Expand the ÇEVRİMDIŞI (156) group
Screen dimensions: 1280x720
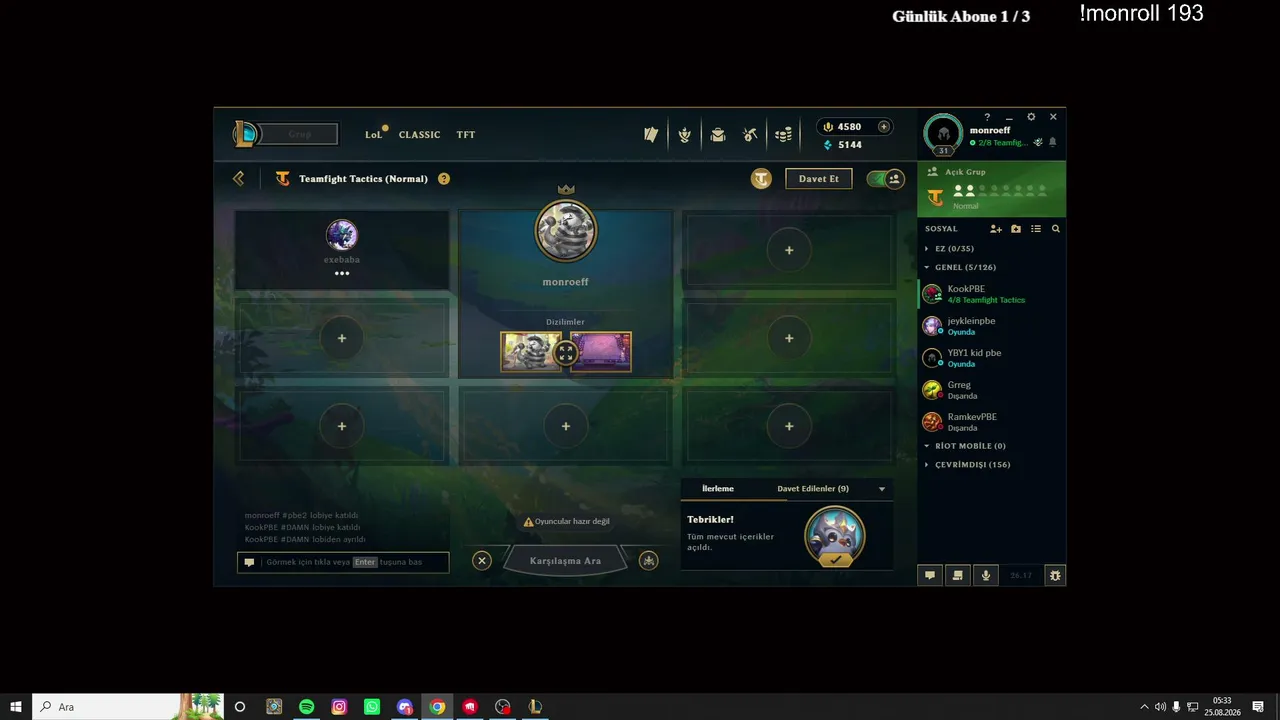(972, 465)
